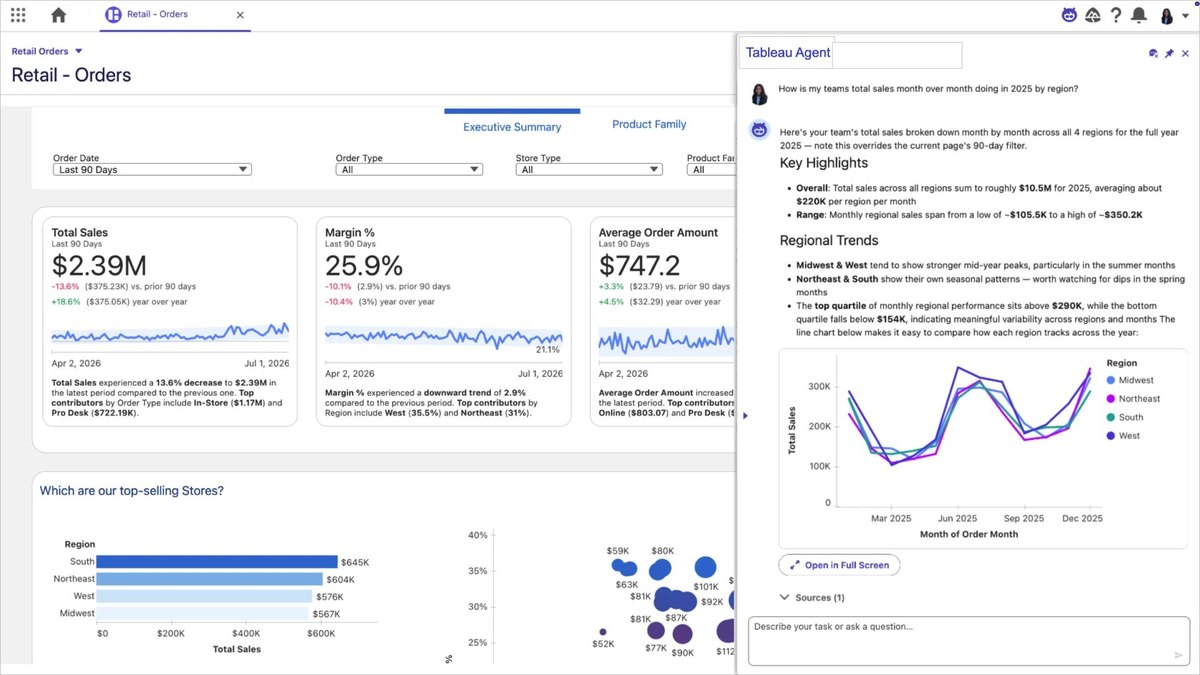Expand the profile dropdown arrow

pos(1184,16)
